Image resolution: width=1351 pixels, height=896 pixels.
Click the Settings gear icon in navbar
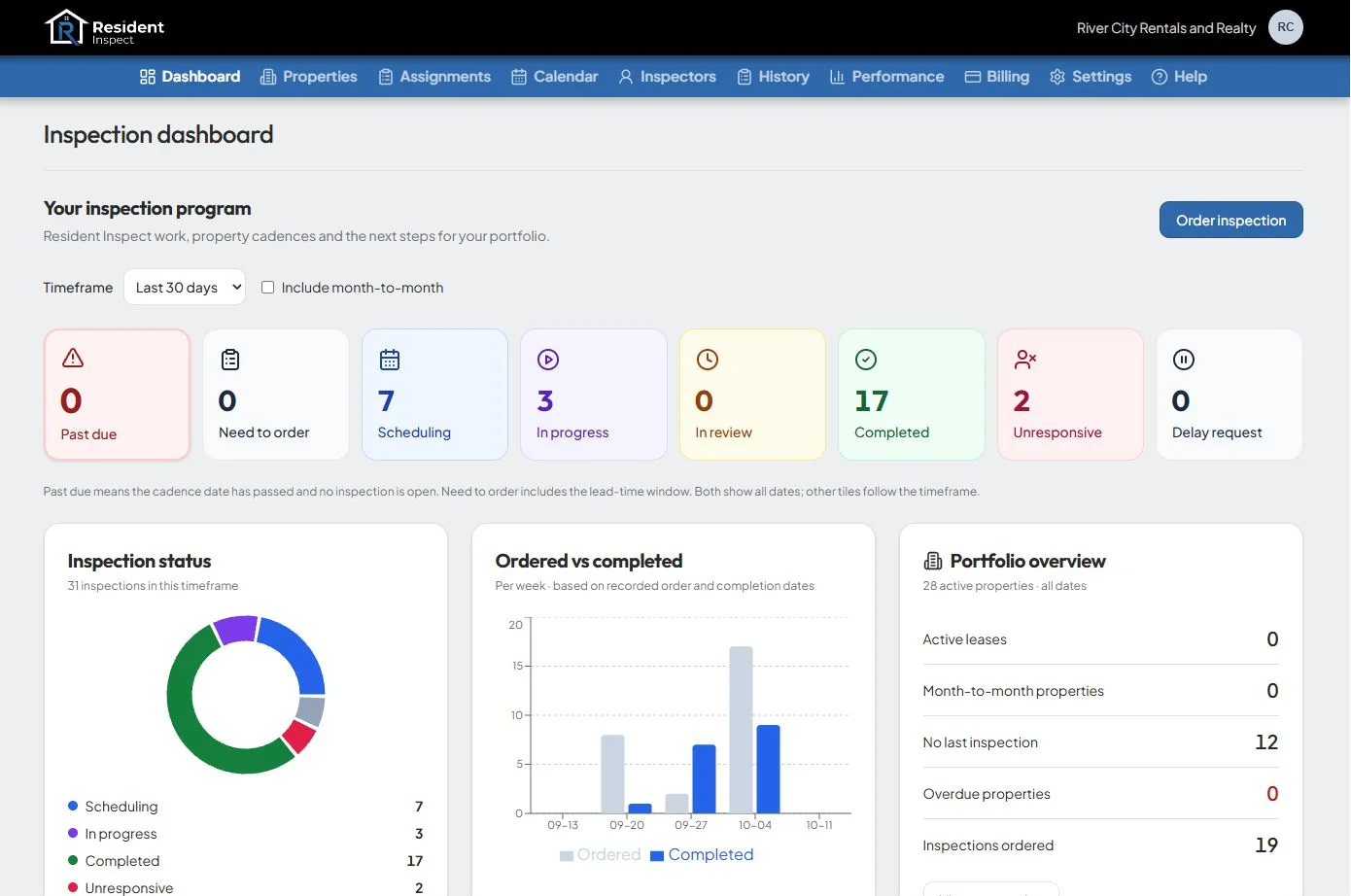[x=1057, y=77]
